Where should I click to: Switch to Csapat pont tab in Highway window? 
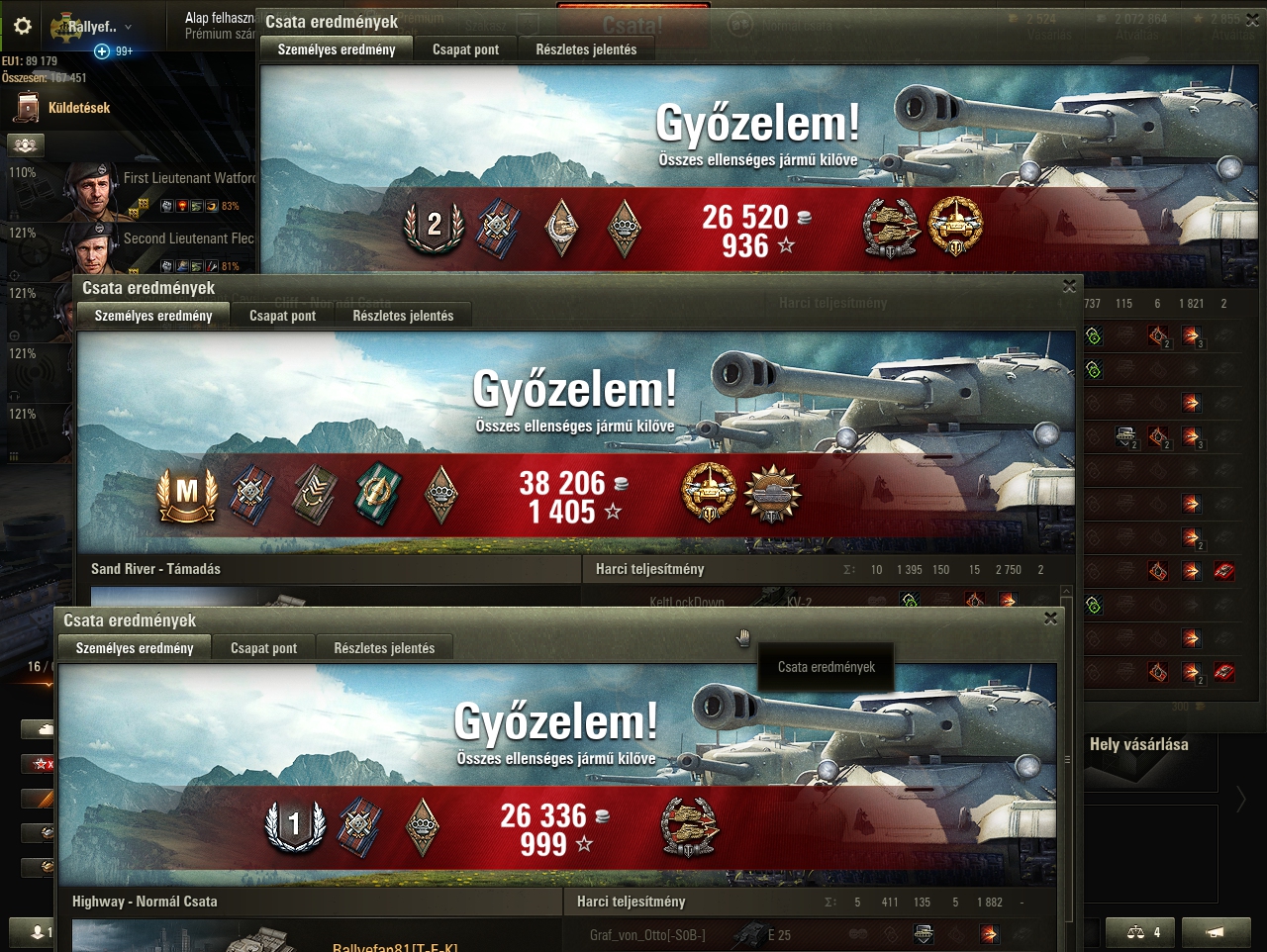pyautogui.click(x=263, y=648)
